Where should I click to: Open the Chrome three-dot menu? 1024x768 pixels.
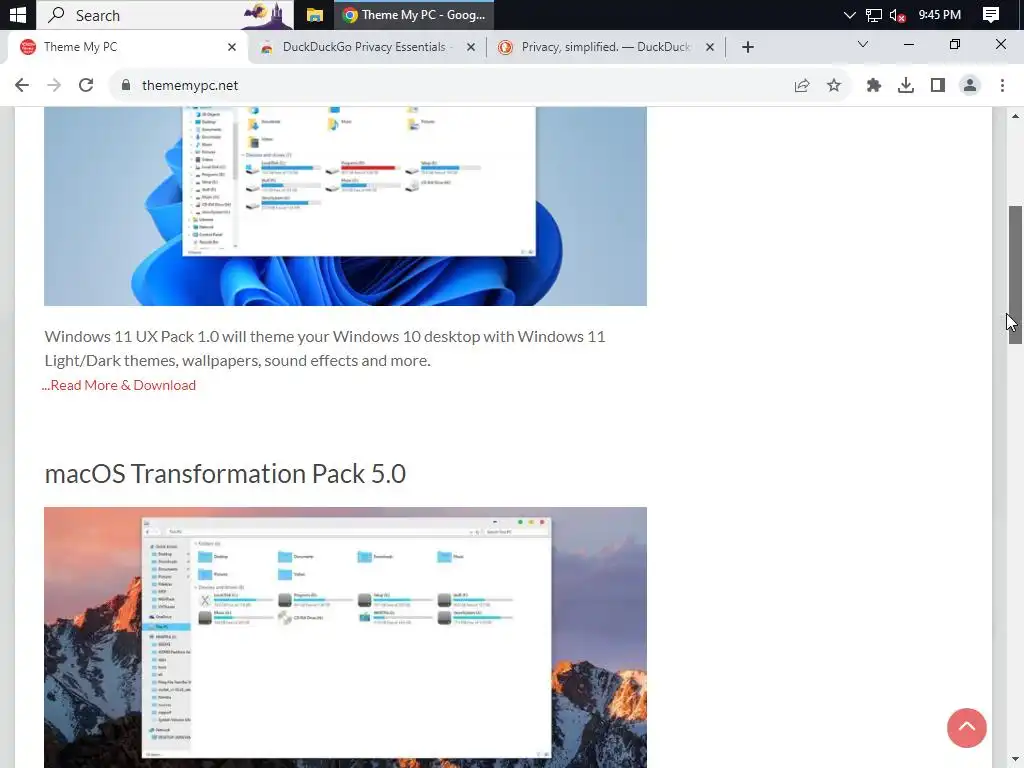point(1002,85)
